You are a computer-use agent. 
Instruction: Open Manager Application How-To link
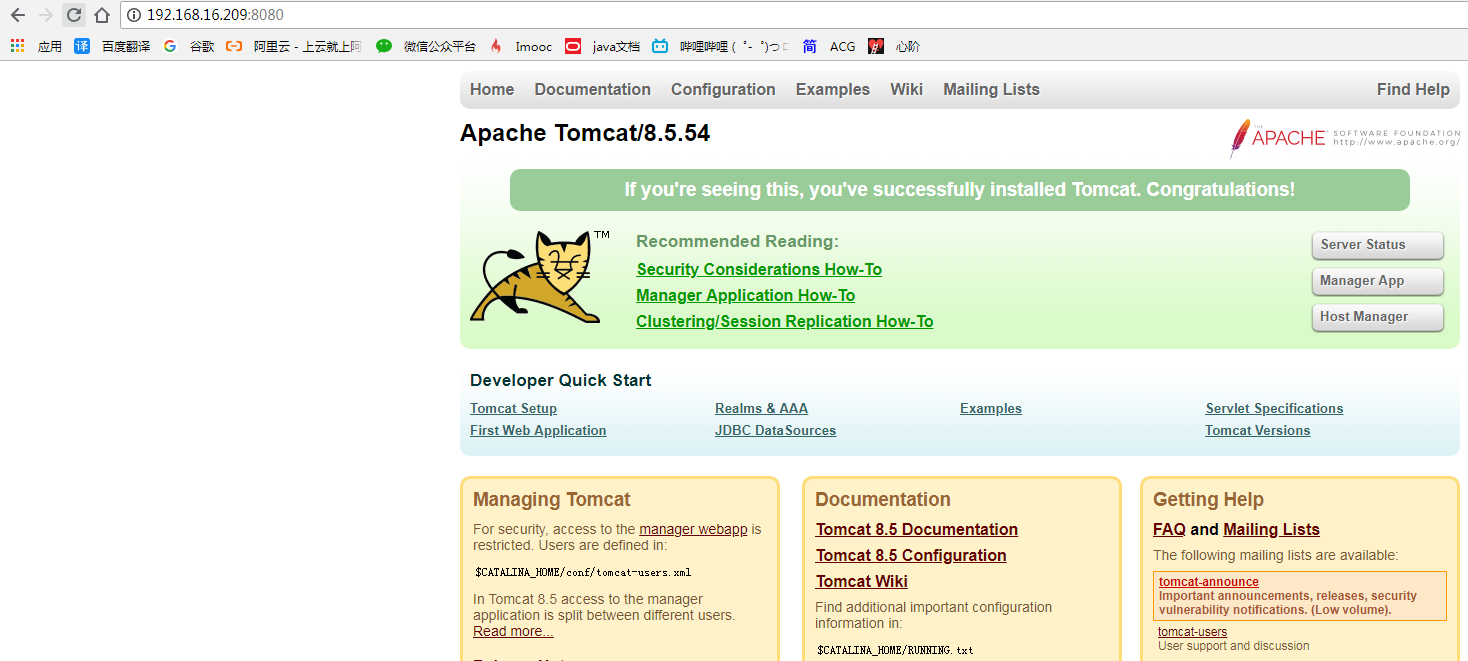pos(746,295)
